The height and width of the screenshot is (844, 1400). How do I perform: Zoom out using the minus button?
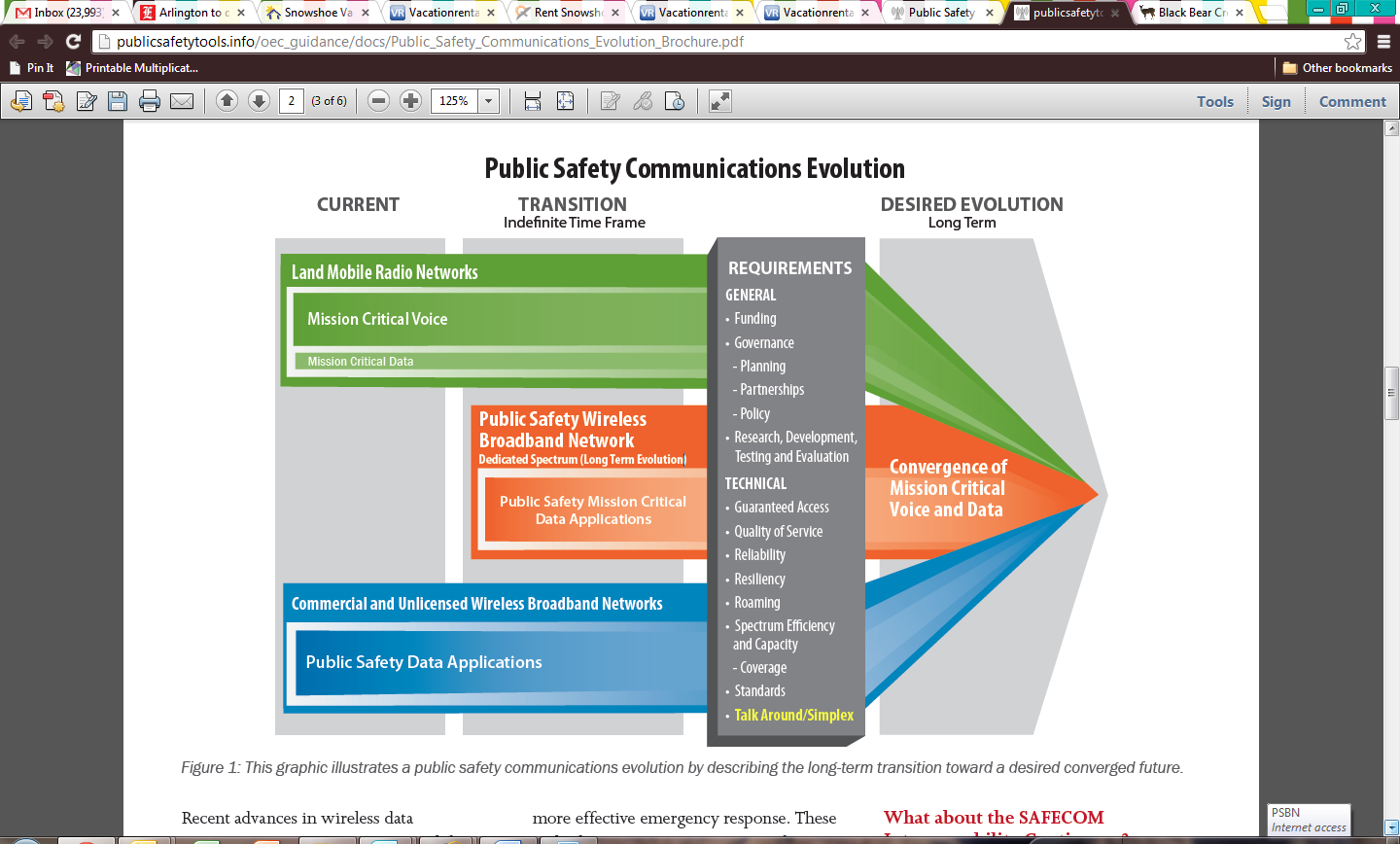(379, 101)
